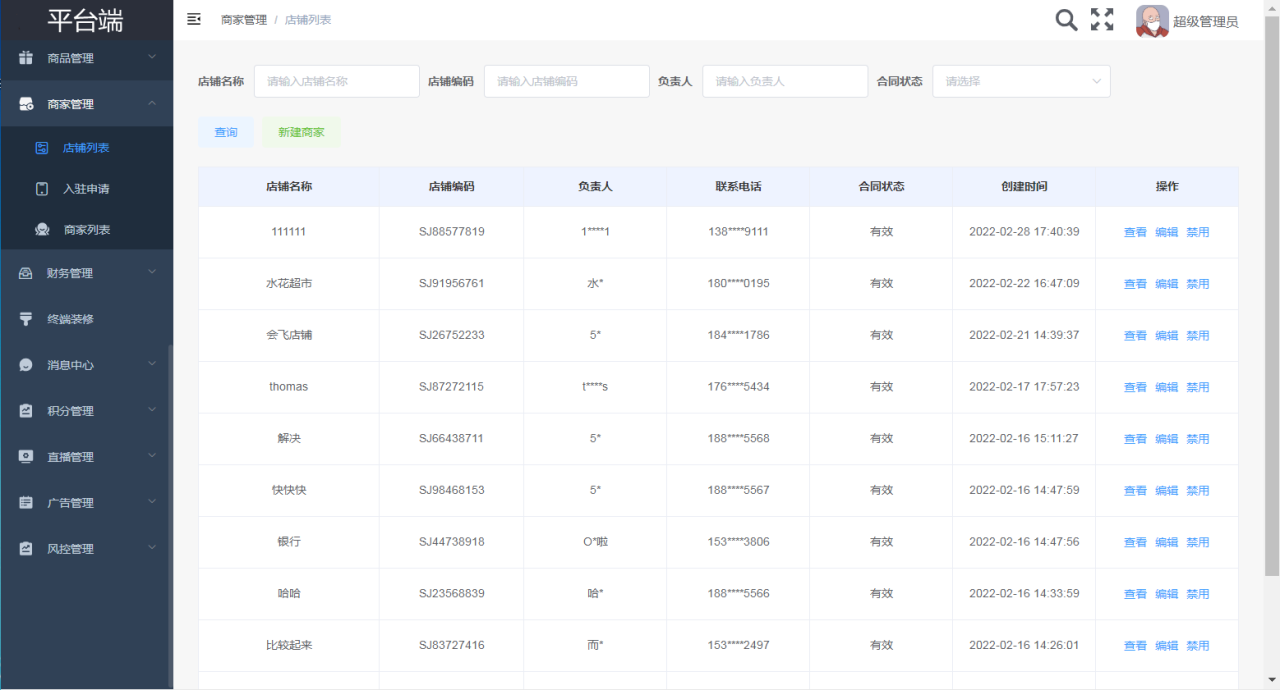1280x690 pixels.
Task: Click 禁用 for store 快快快
Action: (x=1197, y=491)
